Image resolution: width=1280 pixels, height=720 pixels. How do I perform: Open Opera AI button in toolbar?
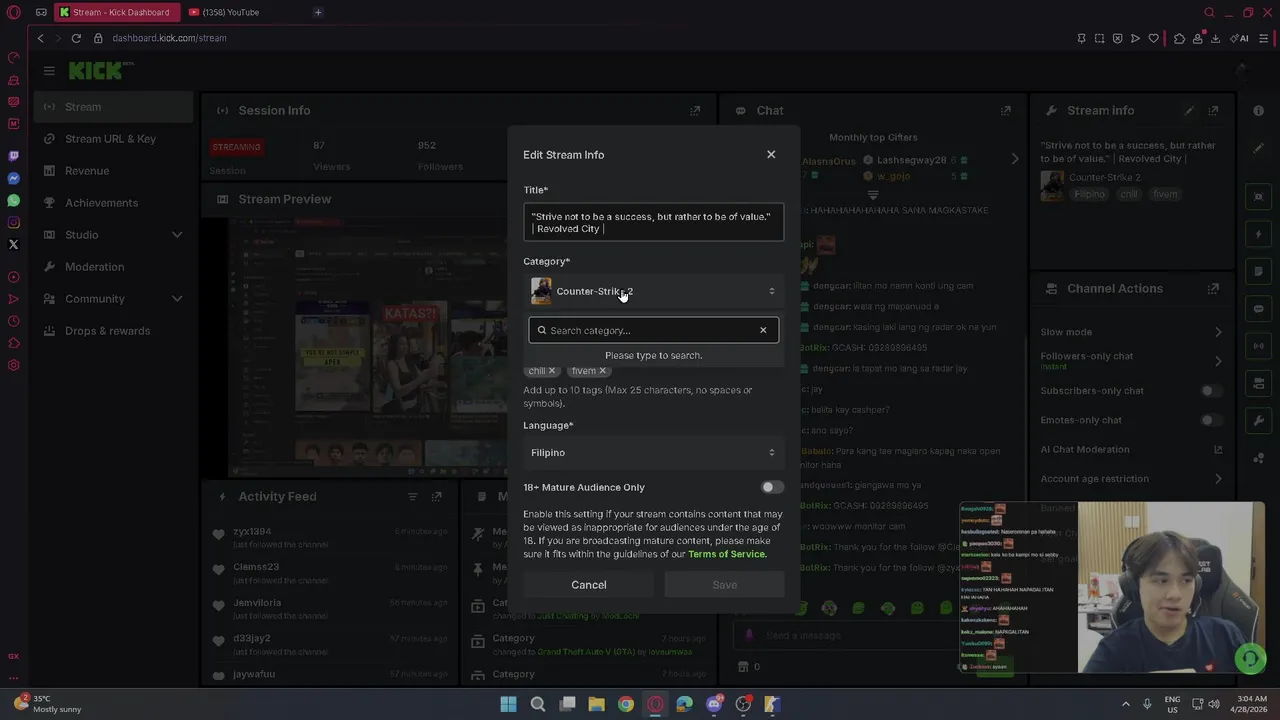tap(1240, 38)
